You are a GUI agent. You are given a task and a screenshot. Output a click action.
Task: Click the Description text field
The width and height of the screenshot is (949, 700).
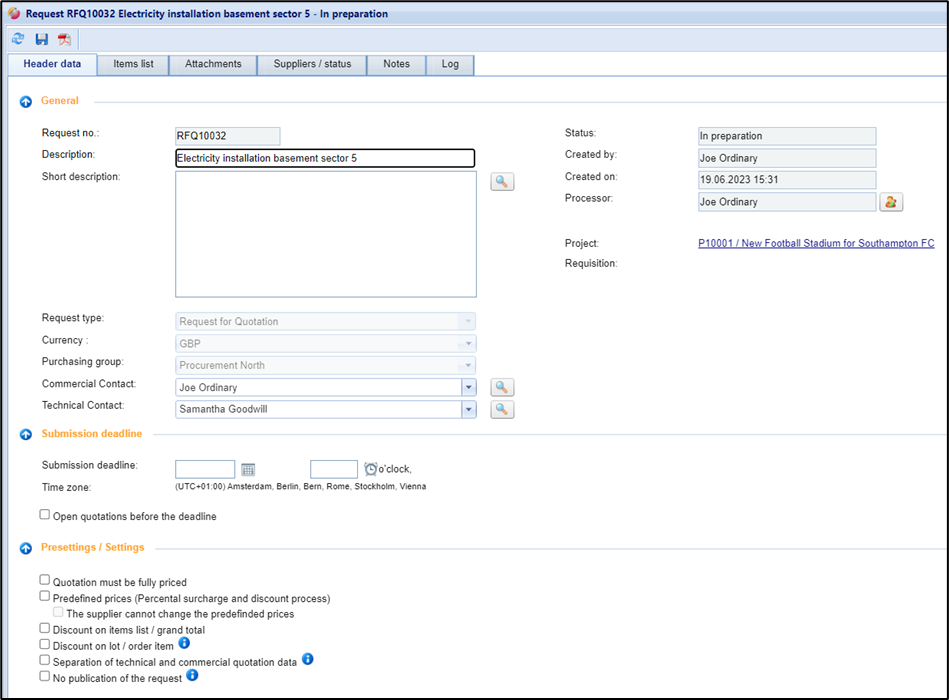coord(324,158)
